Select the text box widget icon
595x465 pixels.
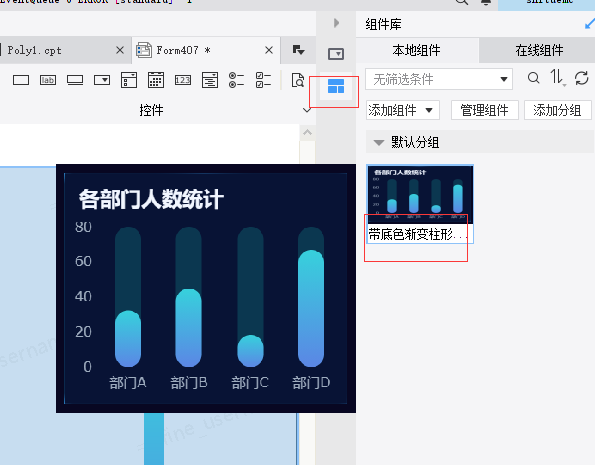(x=21, y=80)
